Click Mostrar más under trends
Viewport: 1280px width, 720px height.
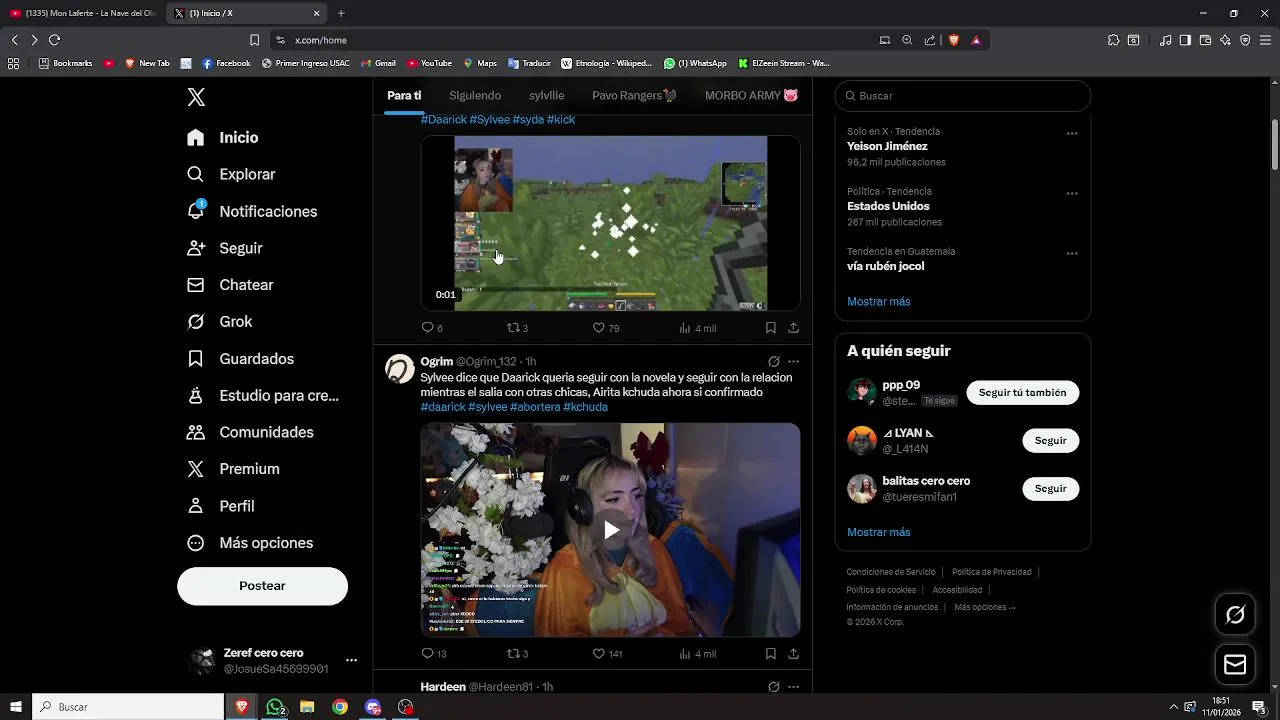coord(879,301)
